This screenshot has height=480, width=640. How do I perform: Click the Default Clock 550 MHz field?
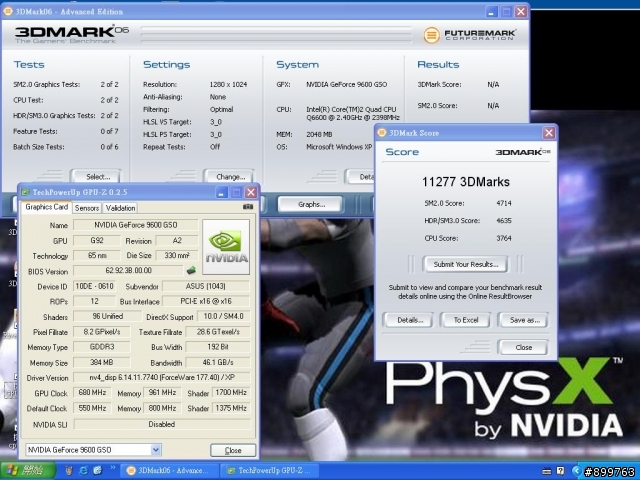92,408
